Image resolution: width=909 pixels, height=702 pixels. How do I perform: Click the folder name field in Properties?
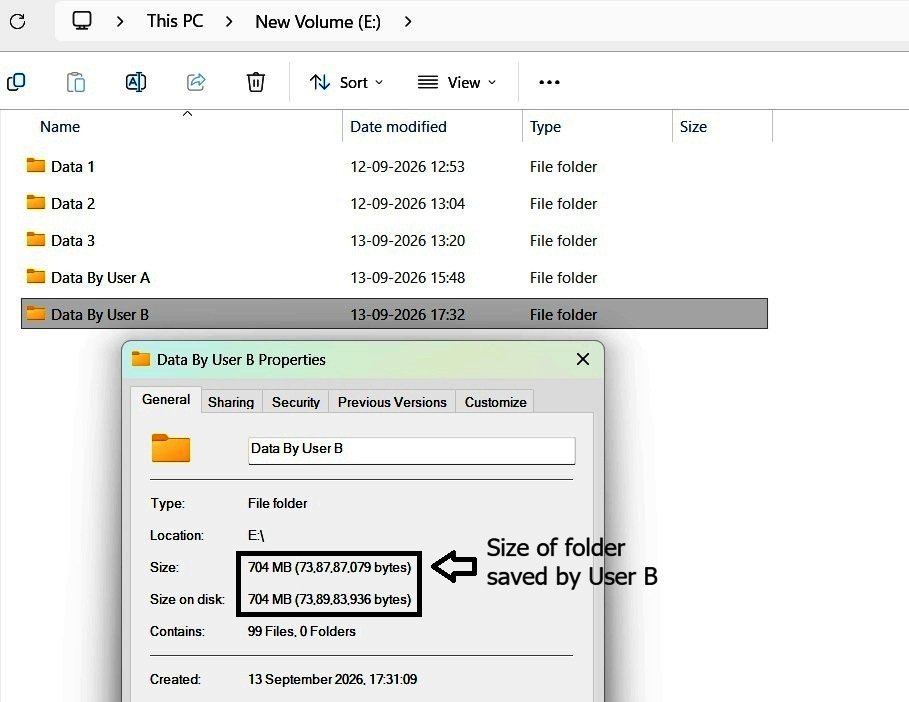pyautogui.click(x=412, y=450)
